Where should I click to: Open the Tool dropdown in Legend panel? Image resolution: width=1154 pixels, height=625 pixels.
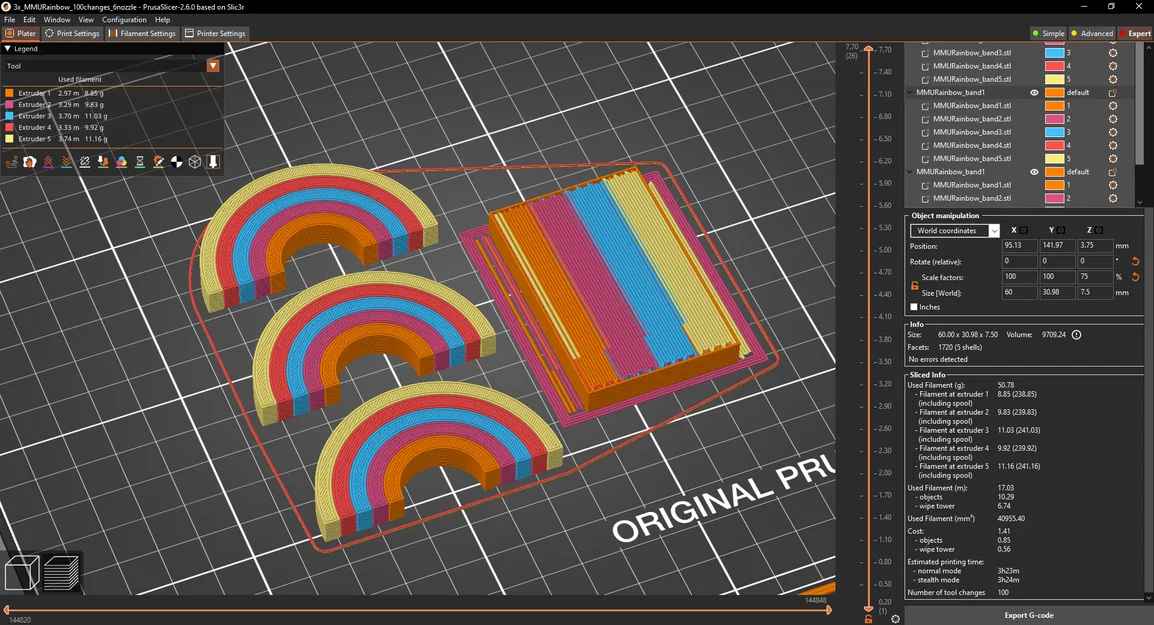coord(211,66)
